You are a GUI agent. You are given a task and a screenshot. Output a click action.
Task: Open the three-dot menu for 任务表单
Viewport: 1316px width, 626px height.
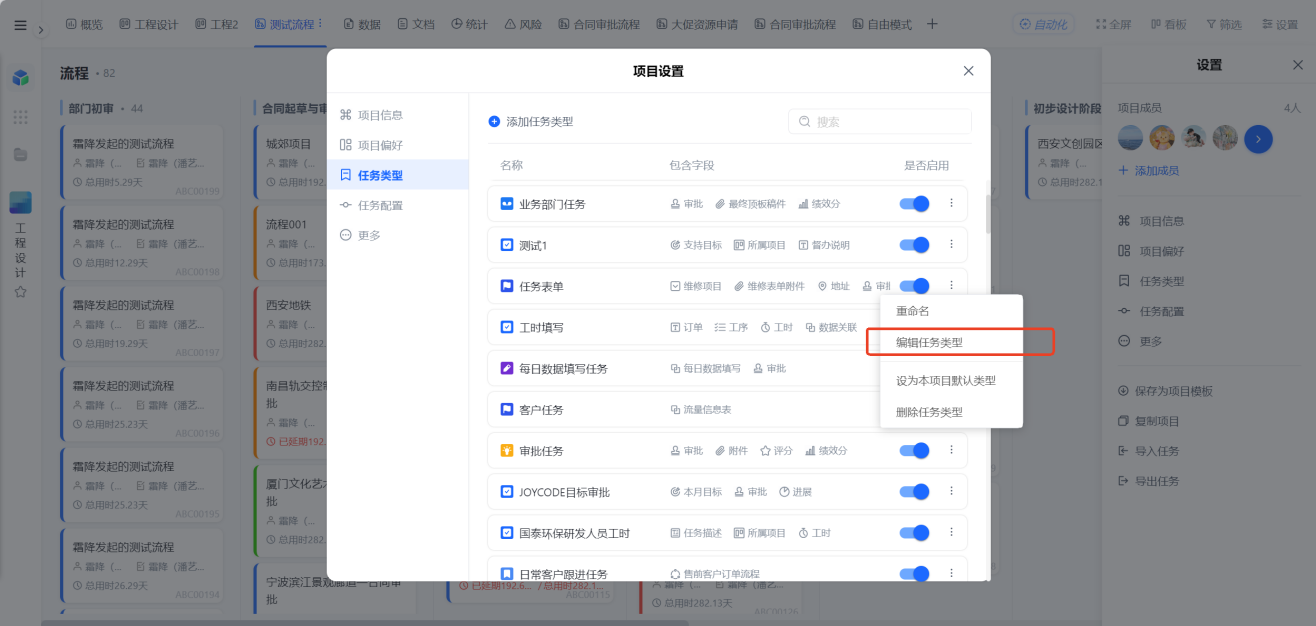pos(951,285)
